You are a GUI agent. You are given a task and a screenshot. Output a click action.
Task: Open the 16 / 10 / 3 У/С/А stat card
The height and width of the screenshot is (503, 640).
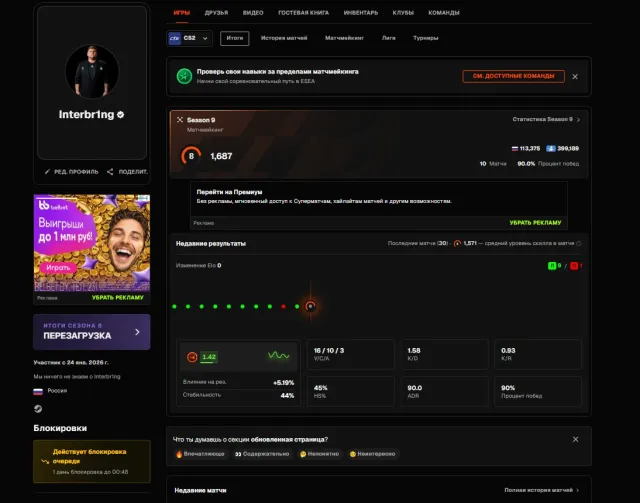(351, 354)
